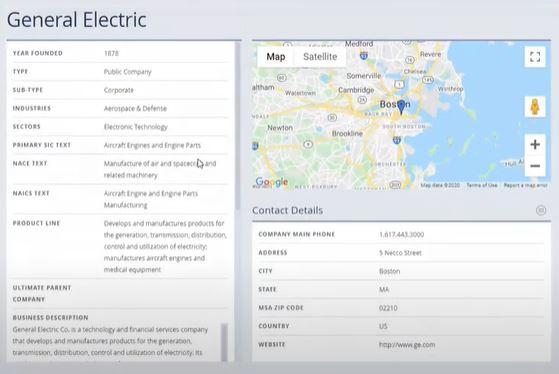Switch to the Satellite map view

(320, 57)
